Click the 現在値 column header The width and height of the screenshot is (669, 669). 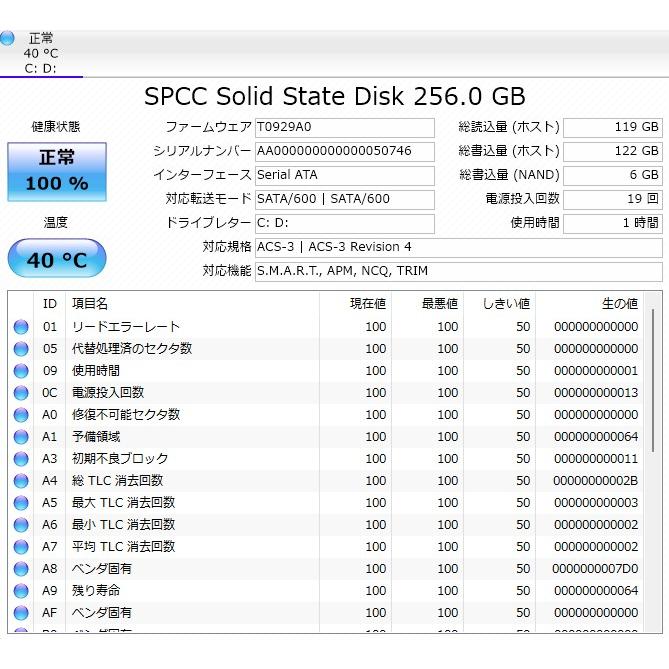pyautogui.click(x=355, y=304)
